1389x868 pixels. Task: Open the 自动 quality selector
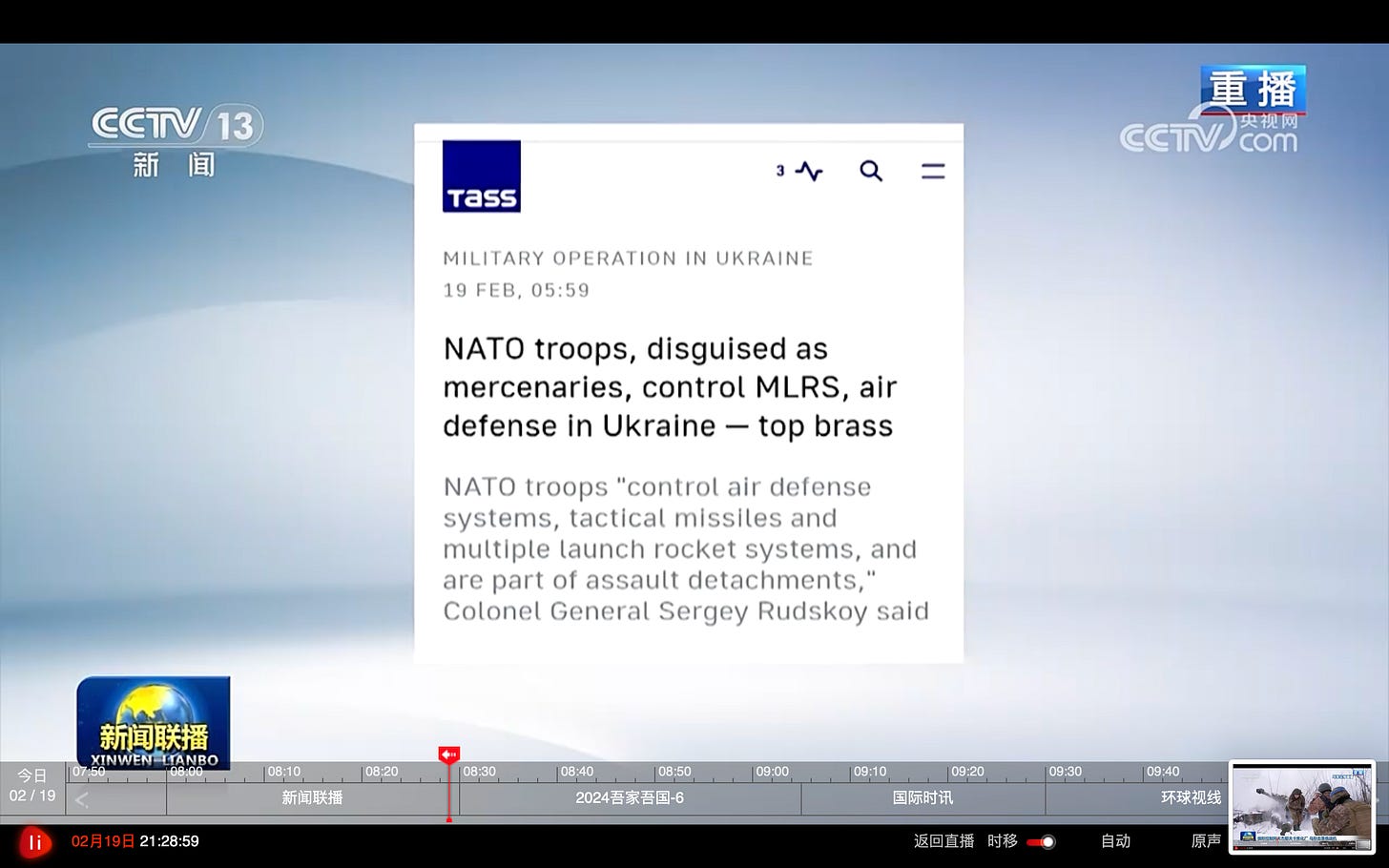1115,841
